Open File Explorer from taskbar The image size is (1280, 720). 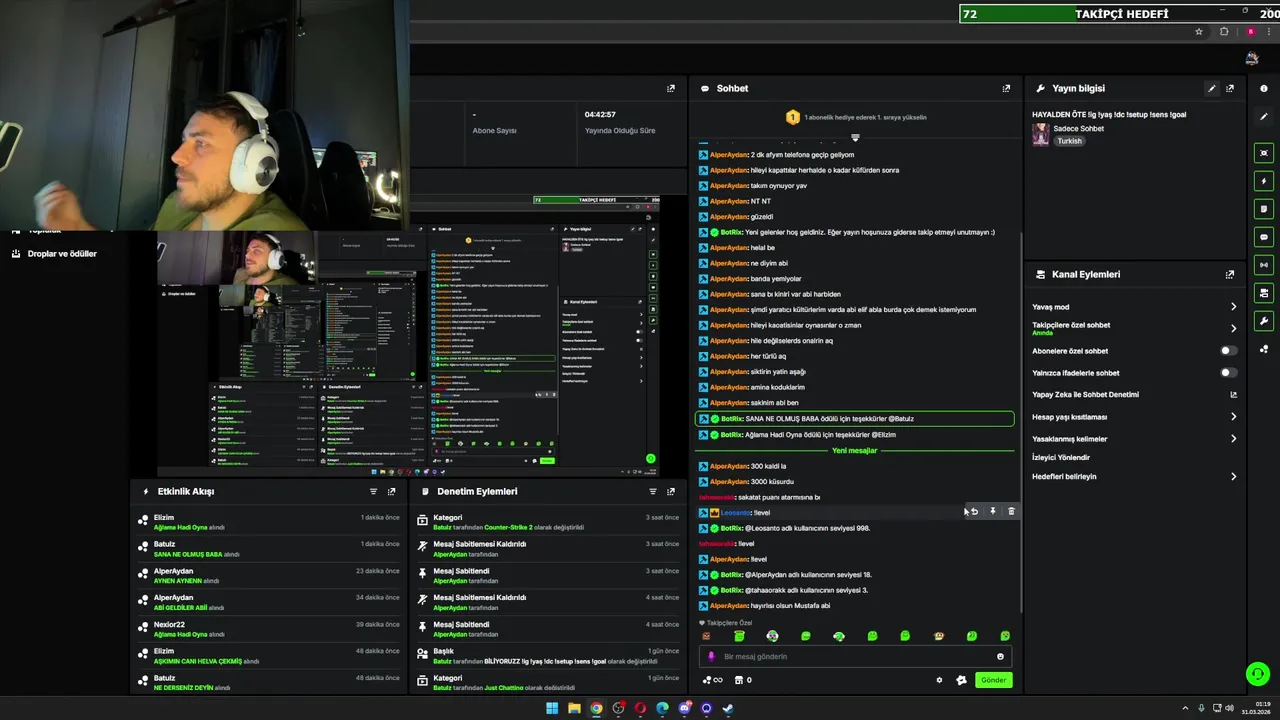click(574, 709)
